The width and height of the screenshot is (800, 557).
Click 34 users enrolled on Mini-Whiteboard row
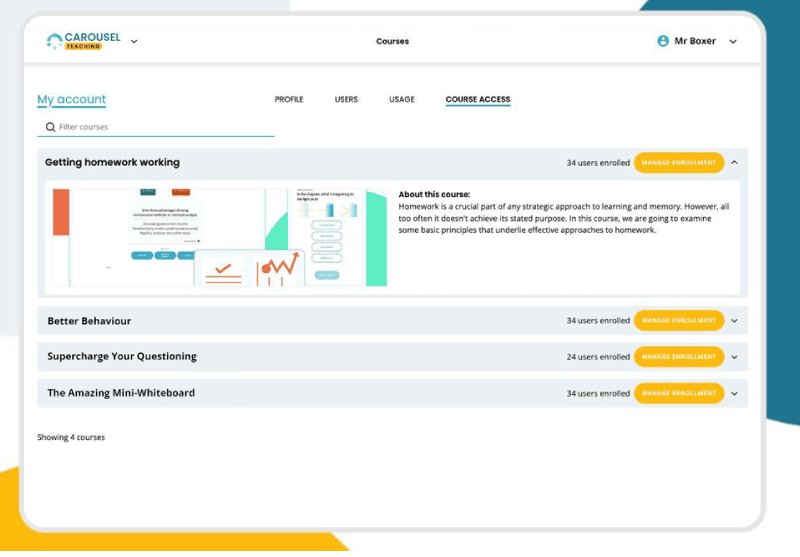point(598,393)
